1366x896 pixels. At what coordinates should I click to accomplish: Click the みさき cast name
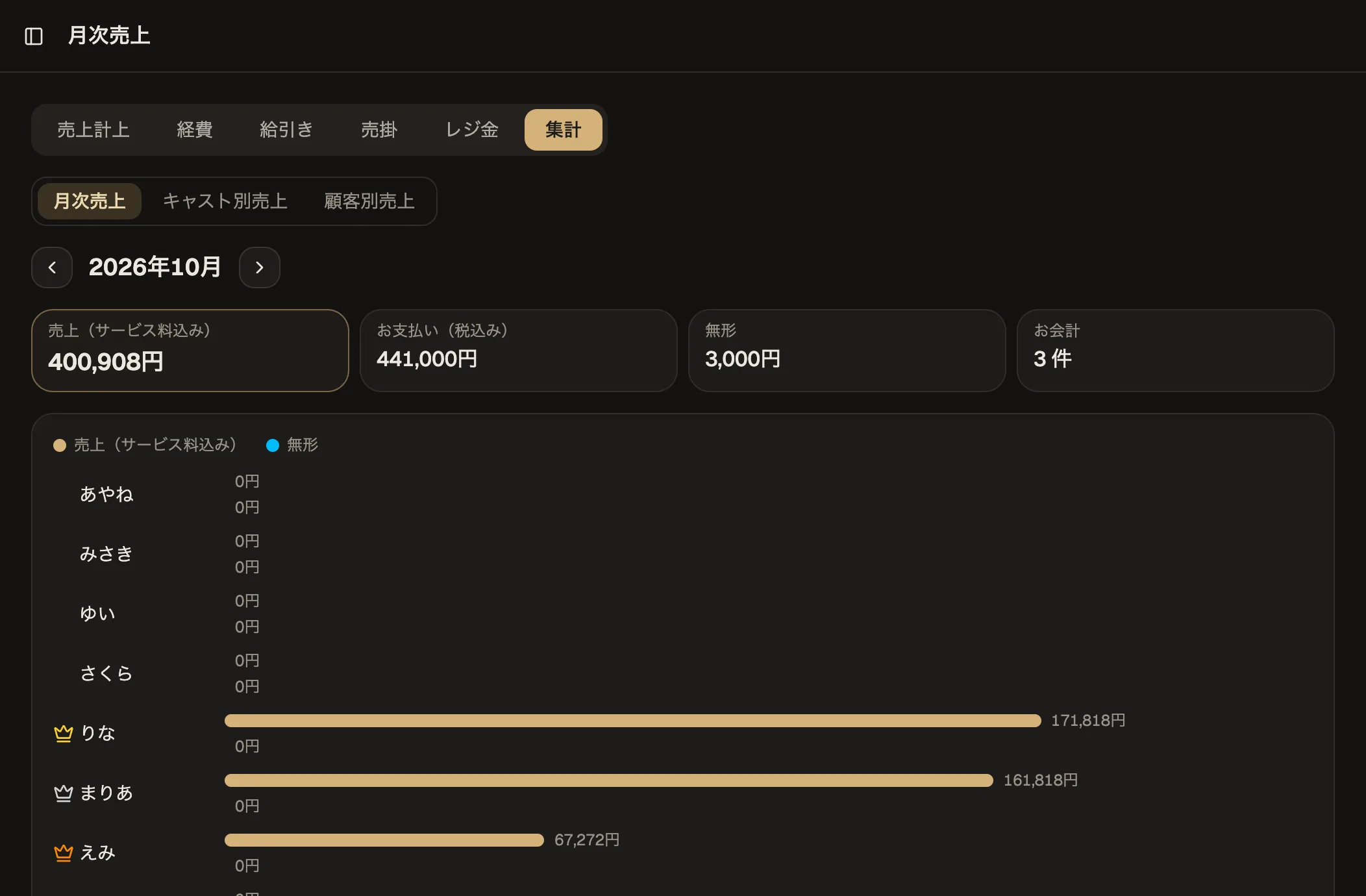tap(106, 554)
